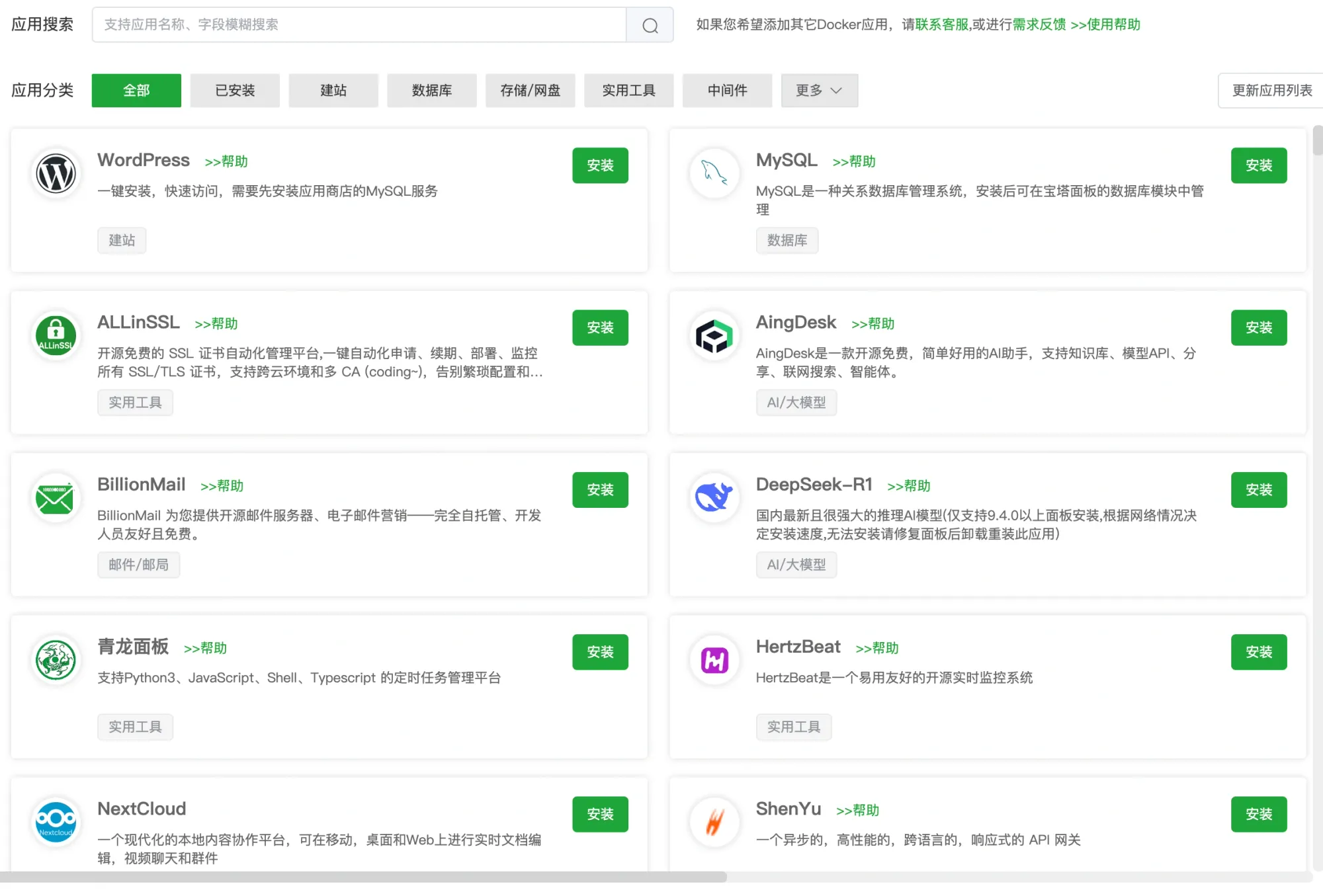Click the search magnifier icon

[650, 25]
